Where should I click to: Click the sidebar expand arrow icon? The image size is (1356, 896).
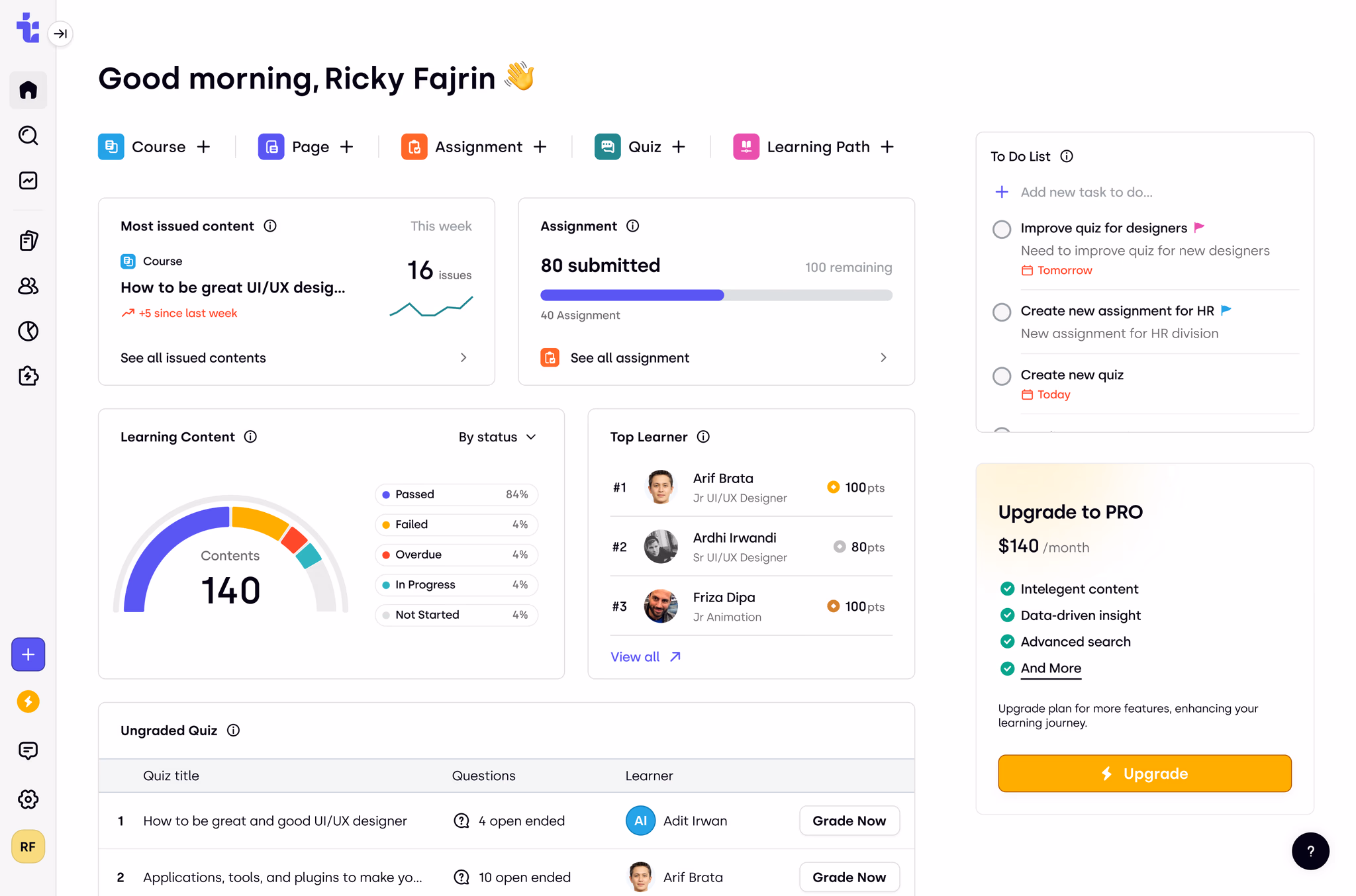[x=60, y=34]
